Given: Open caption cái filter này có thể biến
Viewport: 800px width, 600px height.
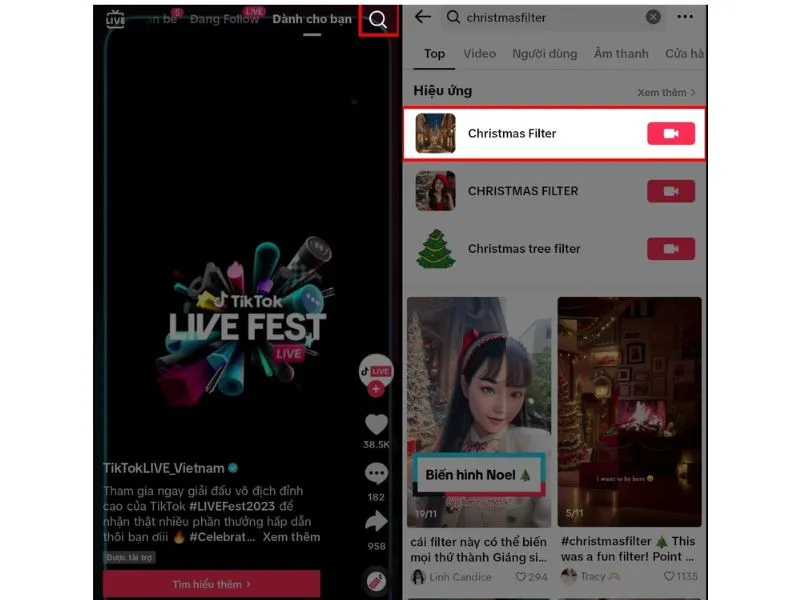Looking at the screenshot, I should tap(479, 549).
